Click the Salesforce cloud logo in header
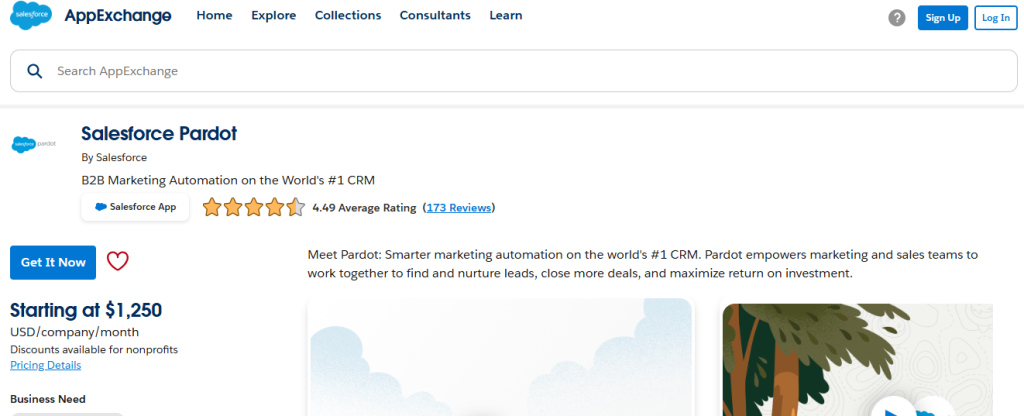 point(31,16)
